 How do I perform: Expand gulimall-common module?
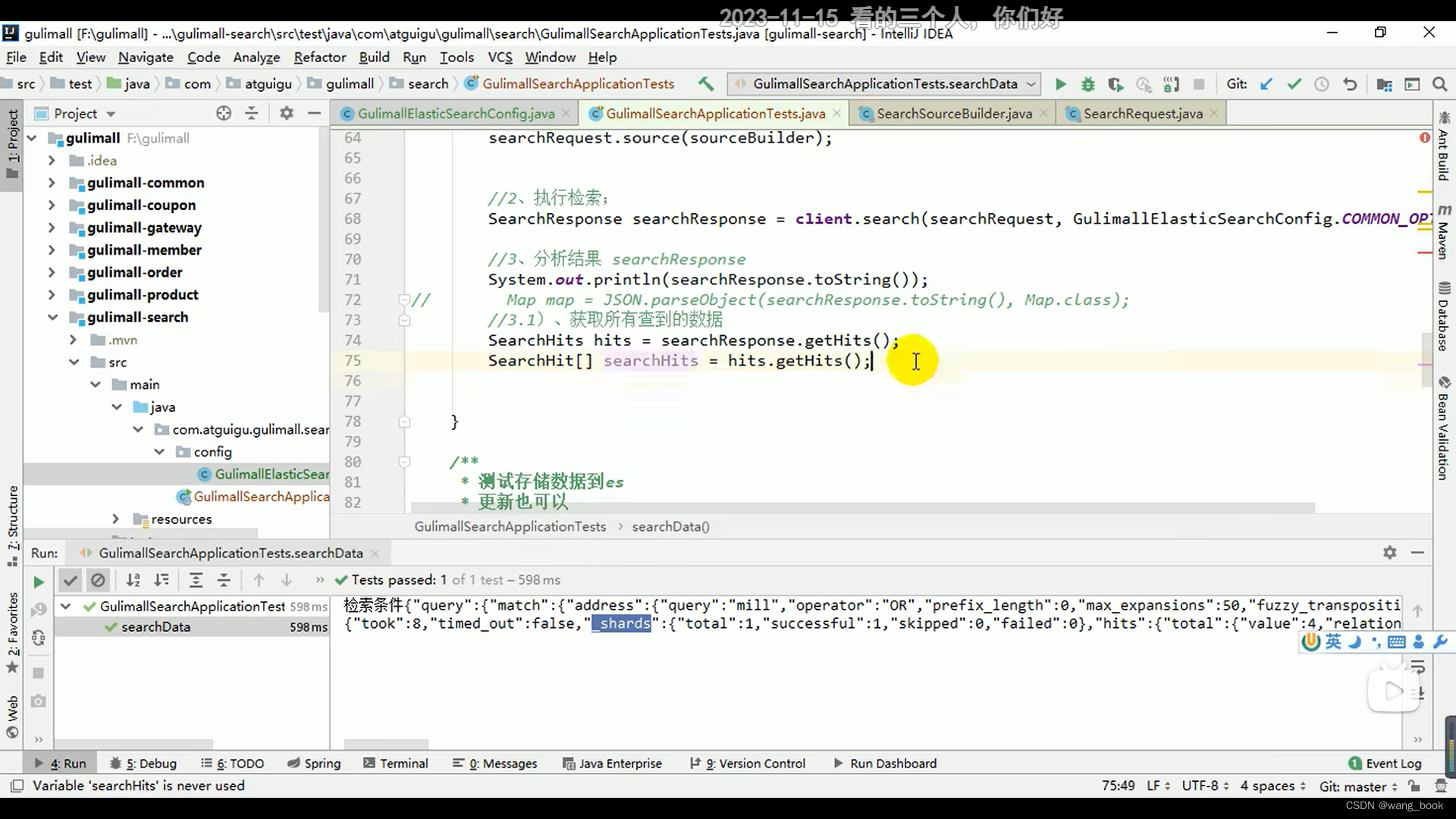(52, 183)
